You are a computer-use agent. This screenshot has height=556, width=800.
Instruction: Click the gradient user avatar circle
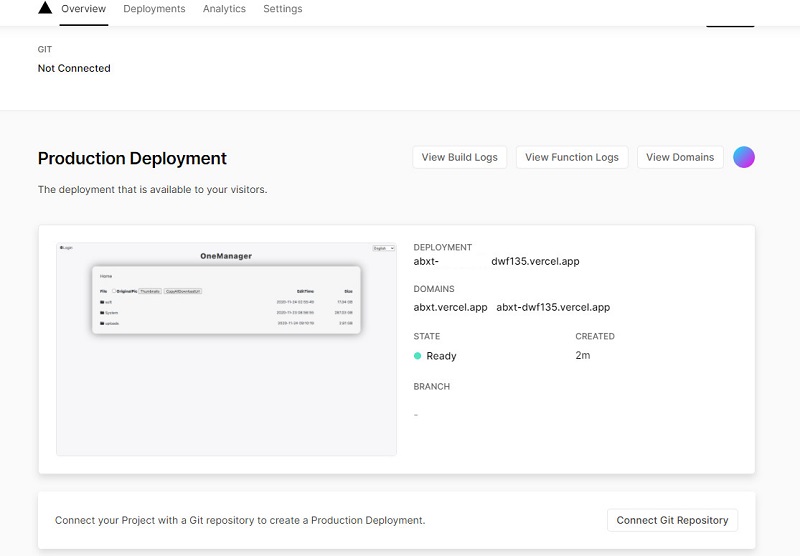point(743,157)
